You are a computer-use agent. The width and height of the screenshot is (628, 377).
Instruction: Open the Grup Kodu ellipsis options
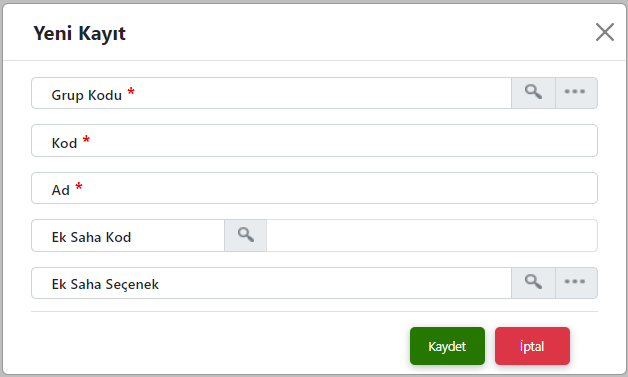(576, 93)
